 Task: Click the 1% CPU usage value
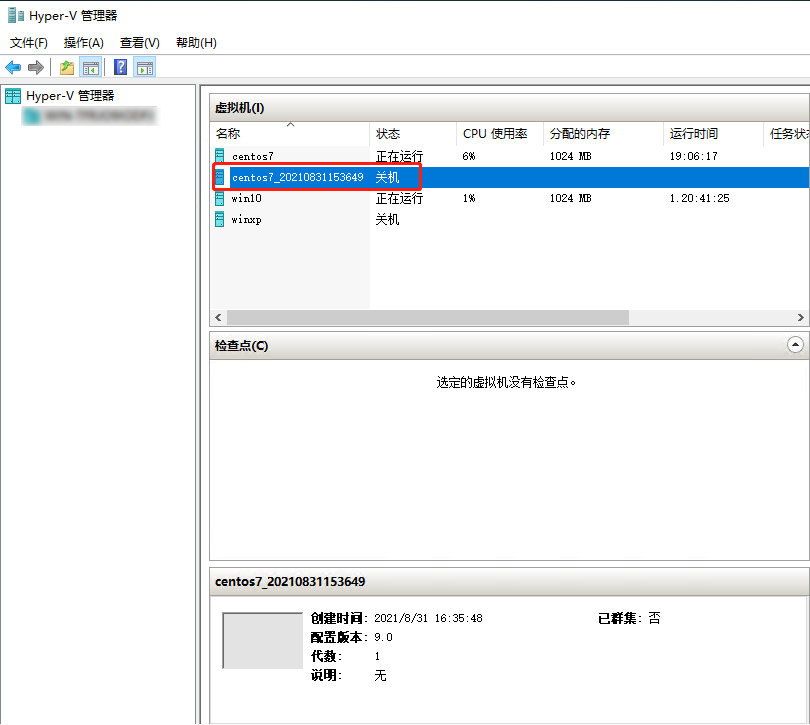pyautogui.click(x=469, y=198)
